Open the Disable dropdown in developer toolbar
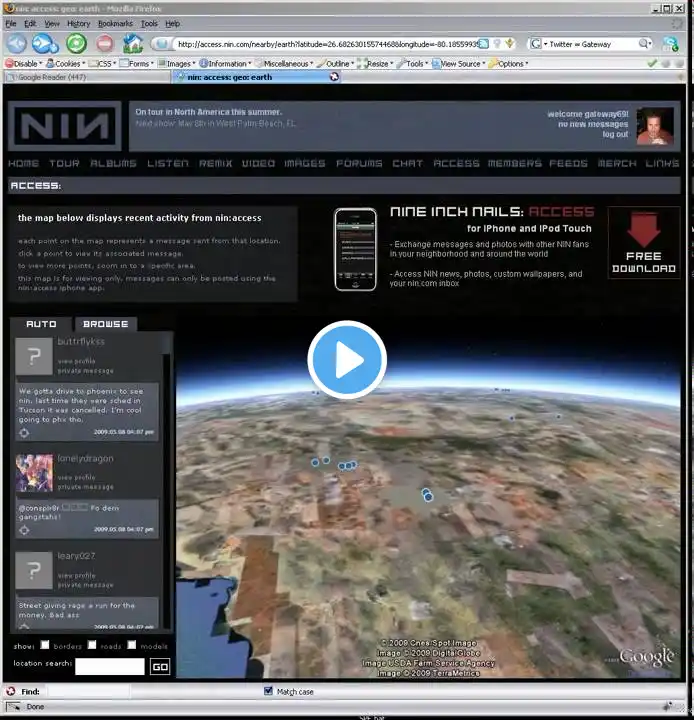Screen dimensions: 694x720 click(23, 63)
